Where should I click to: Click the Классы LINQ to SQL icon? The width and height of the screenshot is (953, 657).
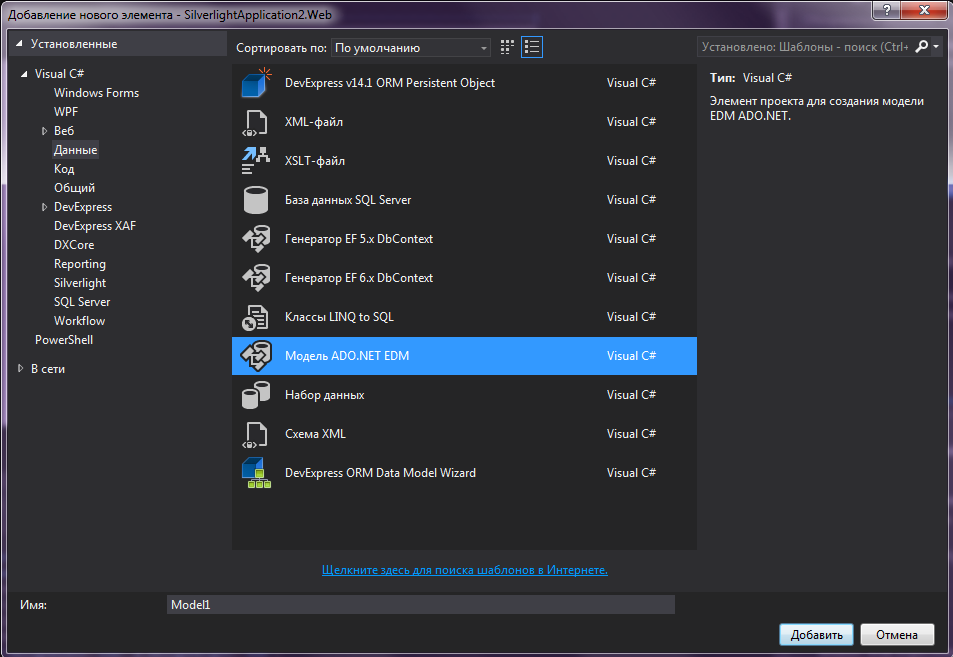255,317
